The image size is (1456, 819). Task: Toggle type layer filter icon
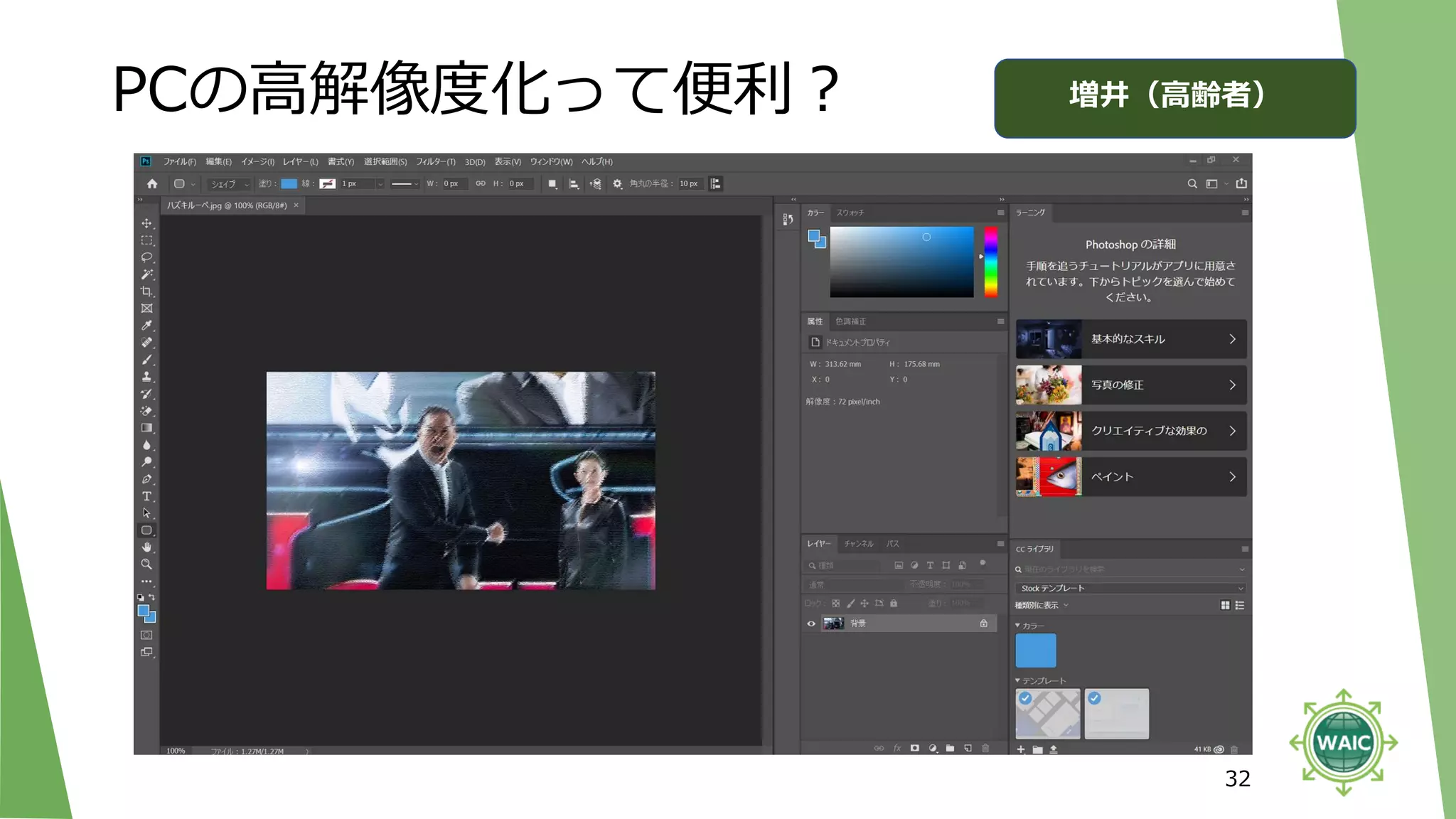930,565
